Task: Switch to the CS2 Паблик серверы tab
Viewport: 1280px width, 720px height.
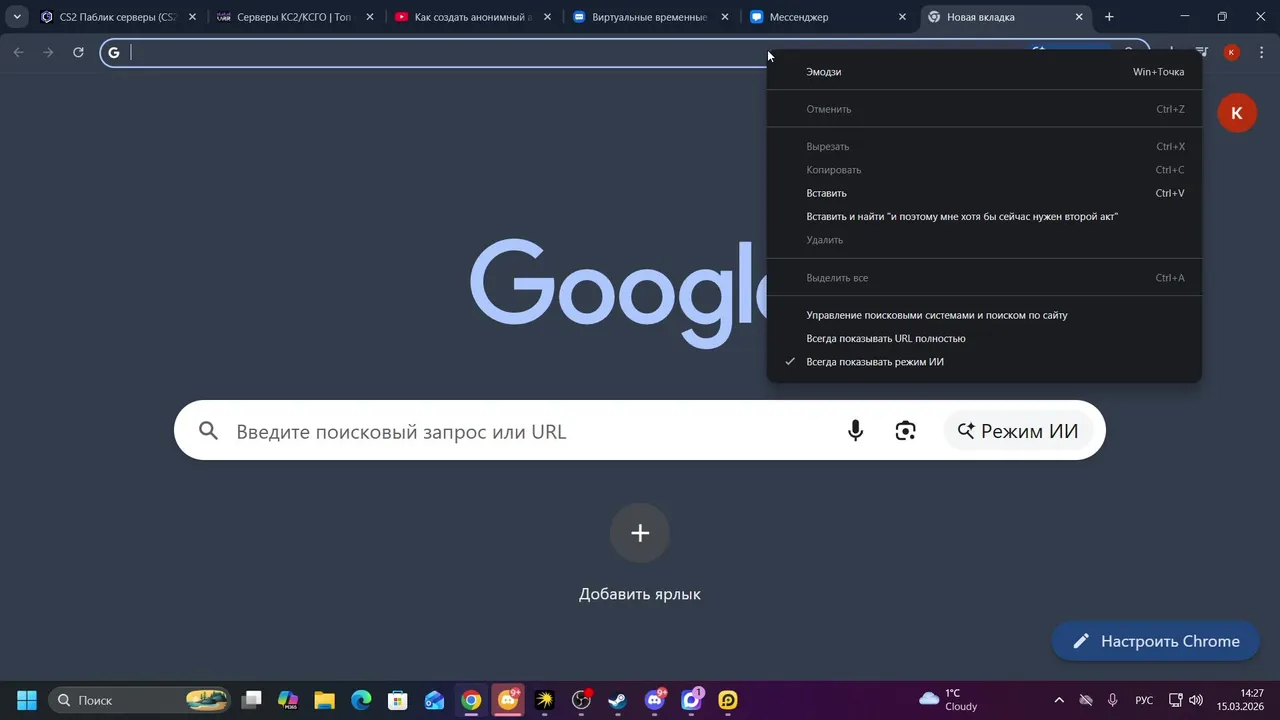Action: tap(118, 17)
